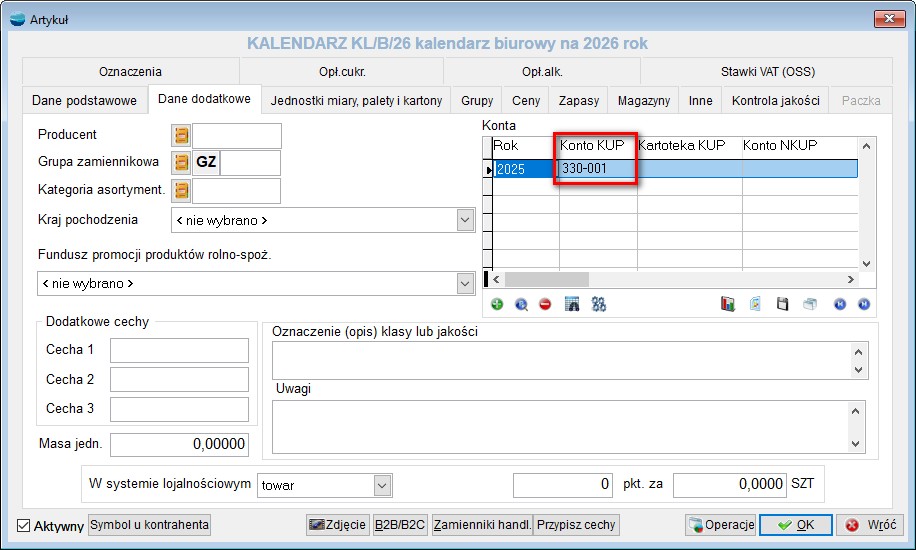The height and width of the screenshot is (550, 916).
Task: Toggle the Aktywny checkbox
Action: click(24, 526)
